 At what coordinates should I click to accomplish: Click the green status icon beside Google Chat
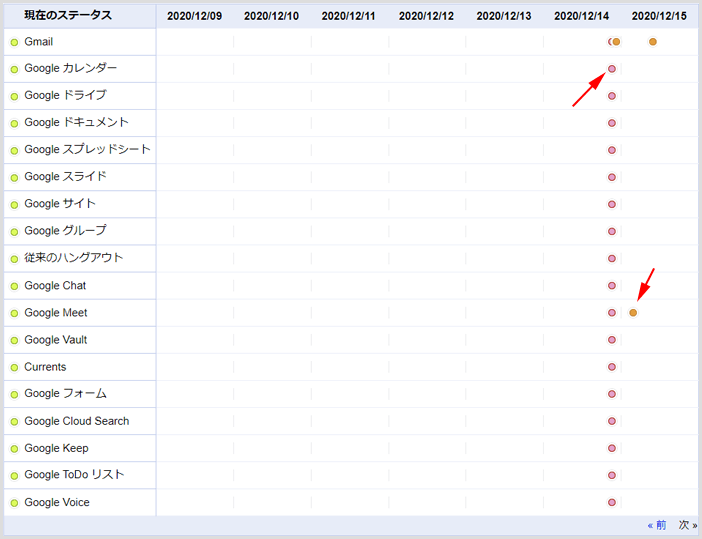(x=14, y=286)
